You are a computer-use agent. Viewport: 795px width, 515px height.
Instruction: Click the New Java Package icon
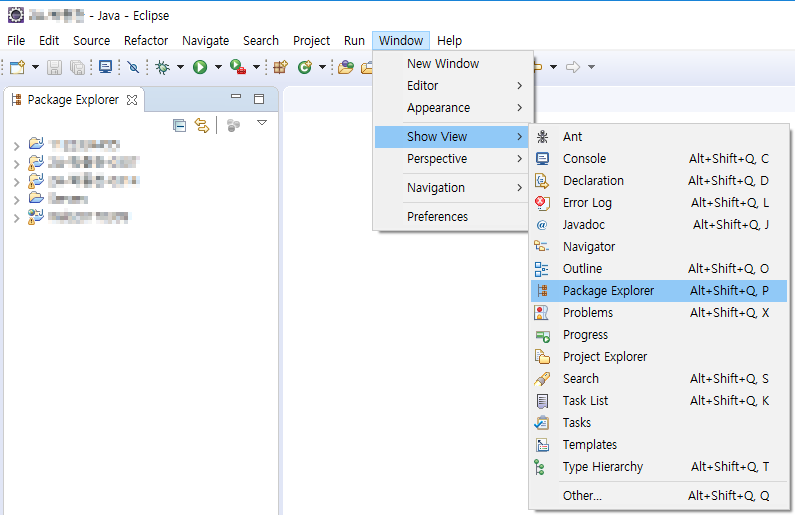pyautogui.click(x=280, y=67)
